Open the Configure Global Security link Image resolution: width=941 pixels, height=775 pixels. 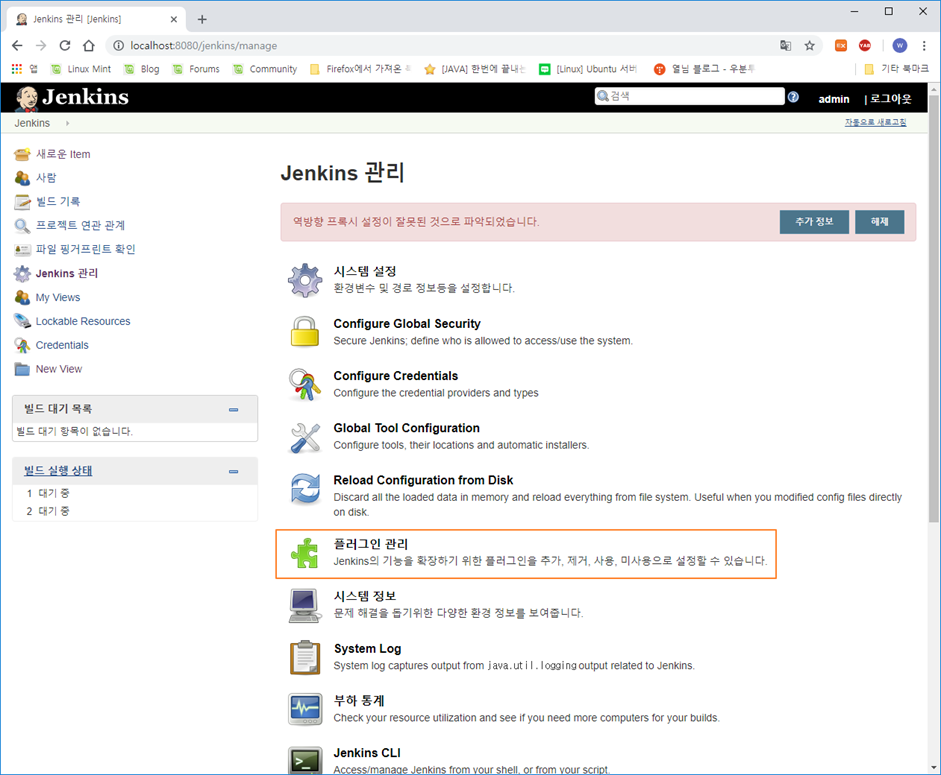tap(407, 324)
